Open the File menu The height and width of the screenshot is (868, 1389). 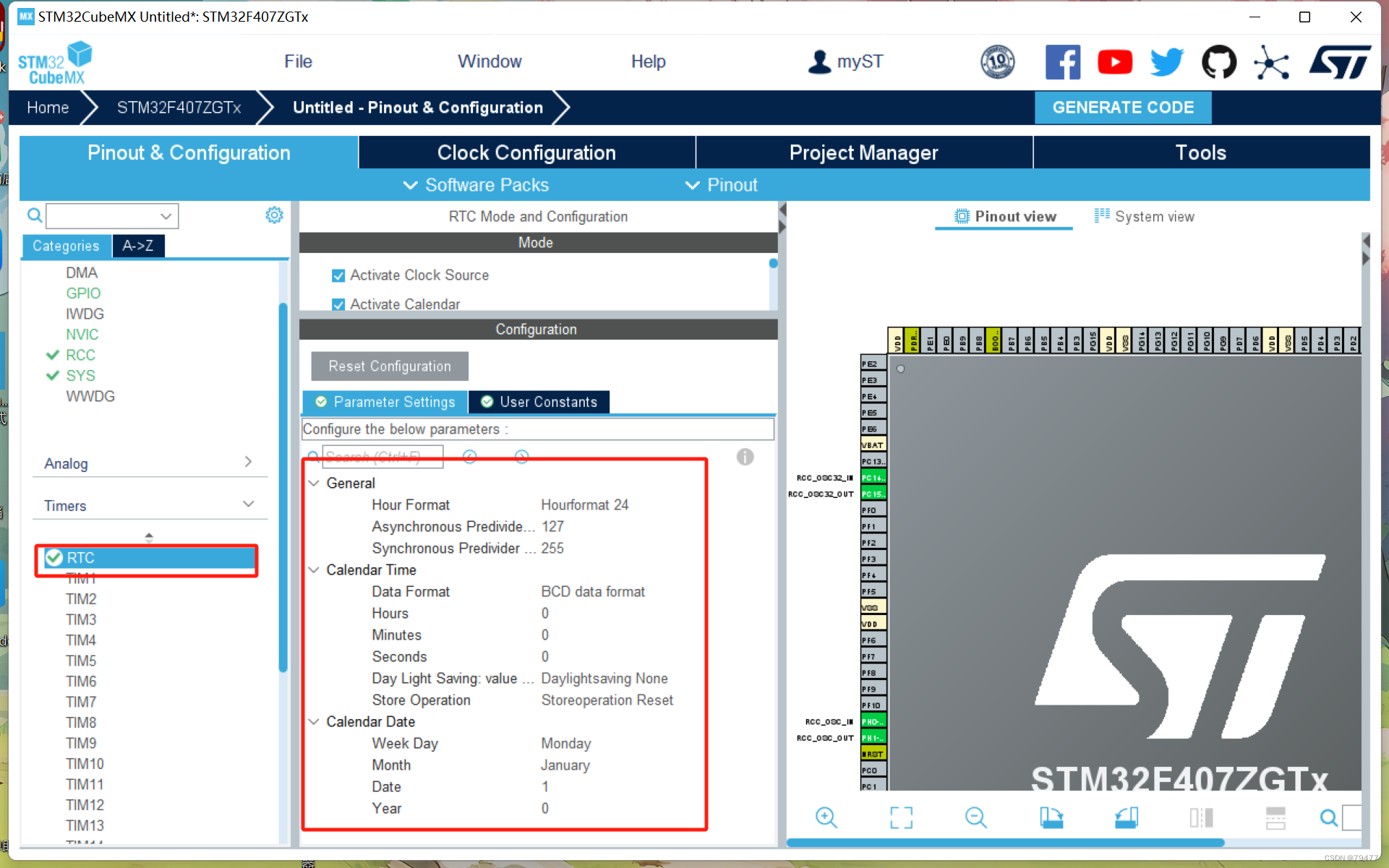tap(298, 61)
